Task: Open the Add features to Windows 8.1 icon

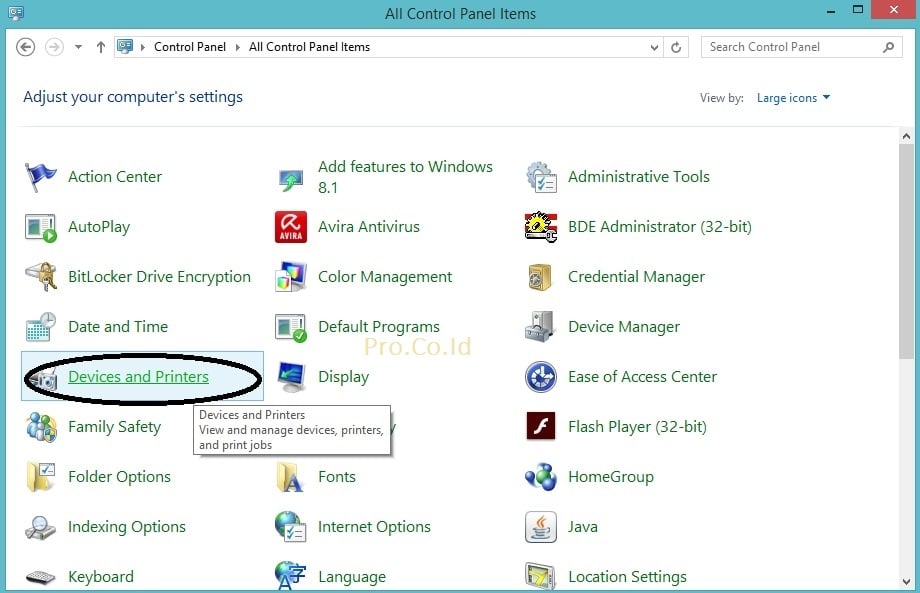Action: [290, 179]
